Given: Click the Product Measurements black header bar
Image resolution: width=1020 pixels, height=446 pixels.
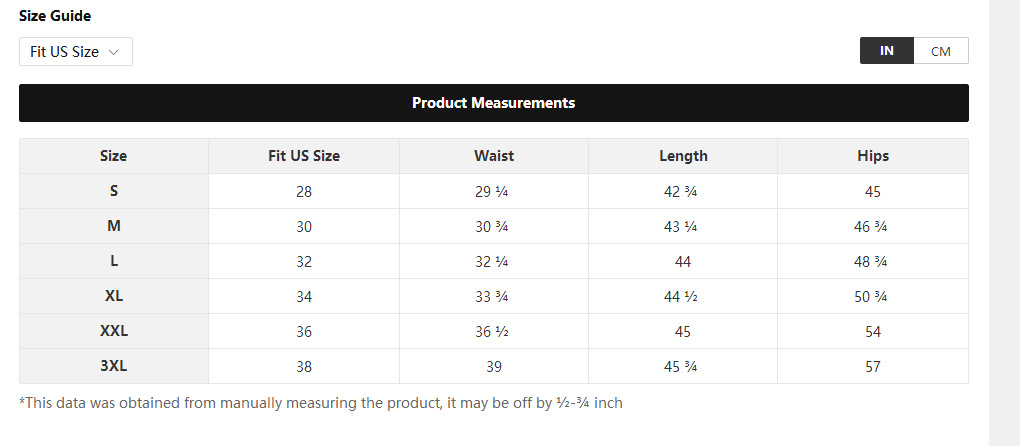Looking at the screenshot, I should pyautogui.click(x=493, y=103).
